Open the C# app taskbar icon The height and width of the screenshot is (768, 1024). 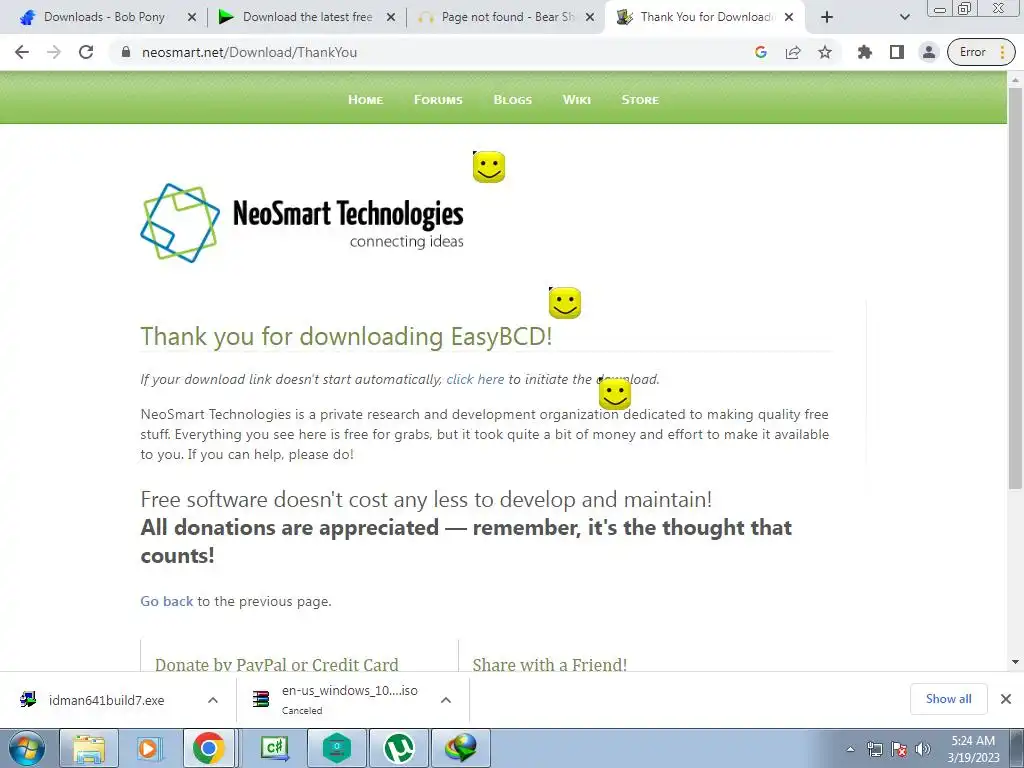click(x=274, y=748)
